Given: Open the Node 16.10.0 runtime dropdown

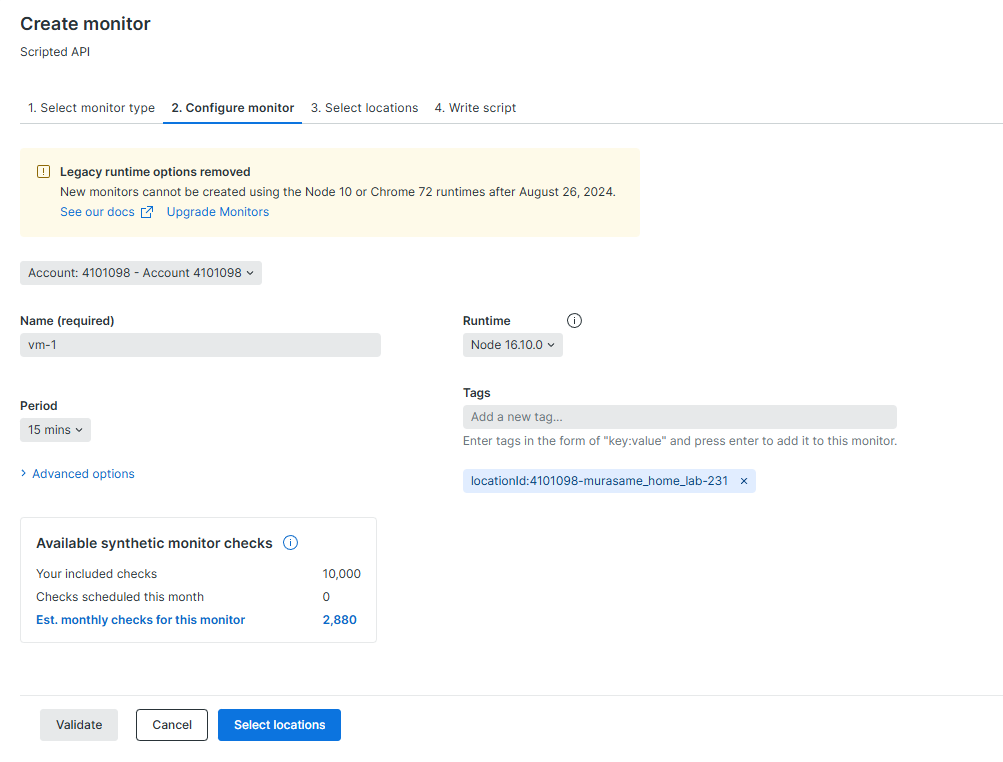Looking at the screenshot, I should (512, 345).
